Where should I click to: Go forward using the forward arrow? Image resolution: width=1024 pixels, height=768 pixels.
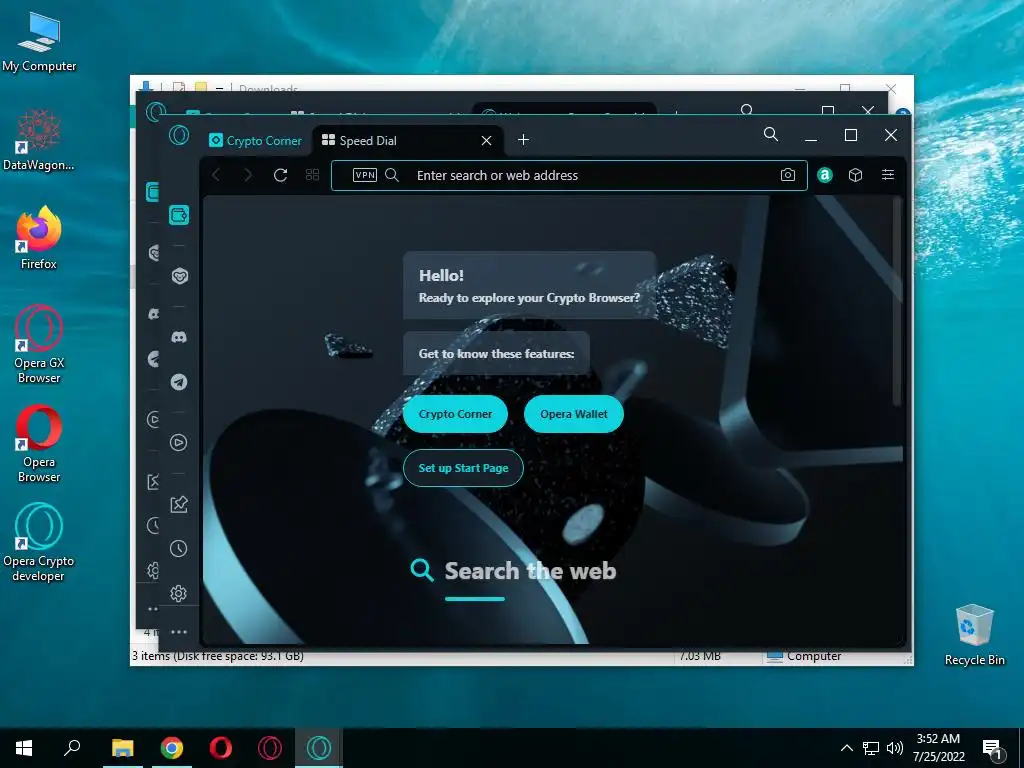248,175
